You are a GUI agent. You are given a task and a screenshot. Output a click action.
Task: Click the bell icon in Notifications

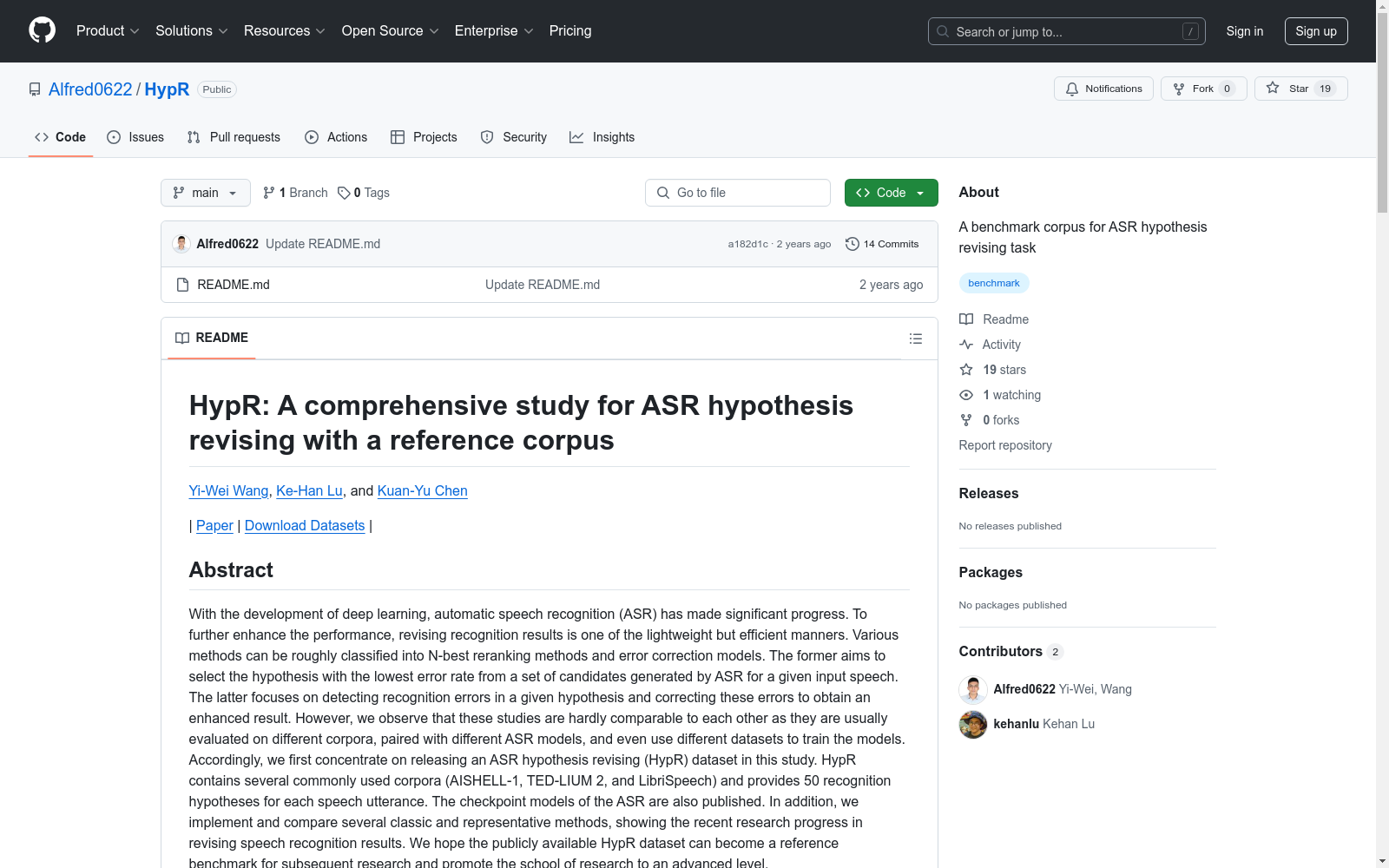tap(1072, 89)
